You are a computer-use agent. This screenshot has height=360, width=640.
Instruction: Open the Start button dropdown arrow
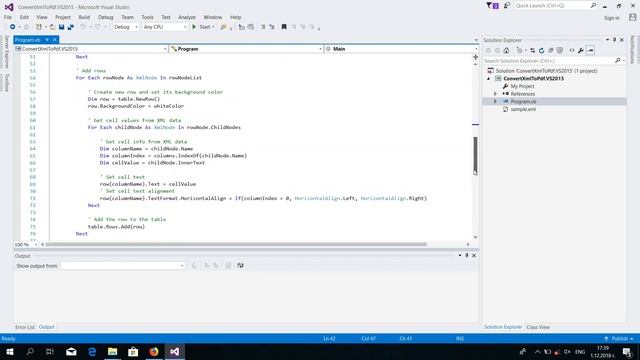[213, 27]
